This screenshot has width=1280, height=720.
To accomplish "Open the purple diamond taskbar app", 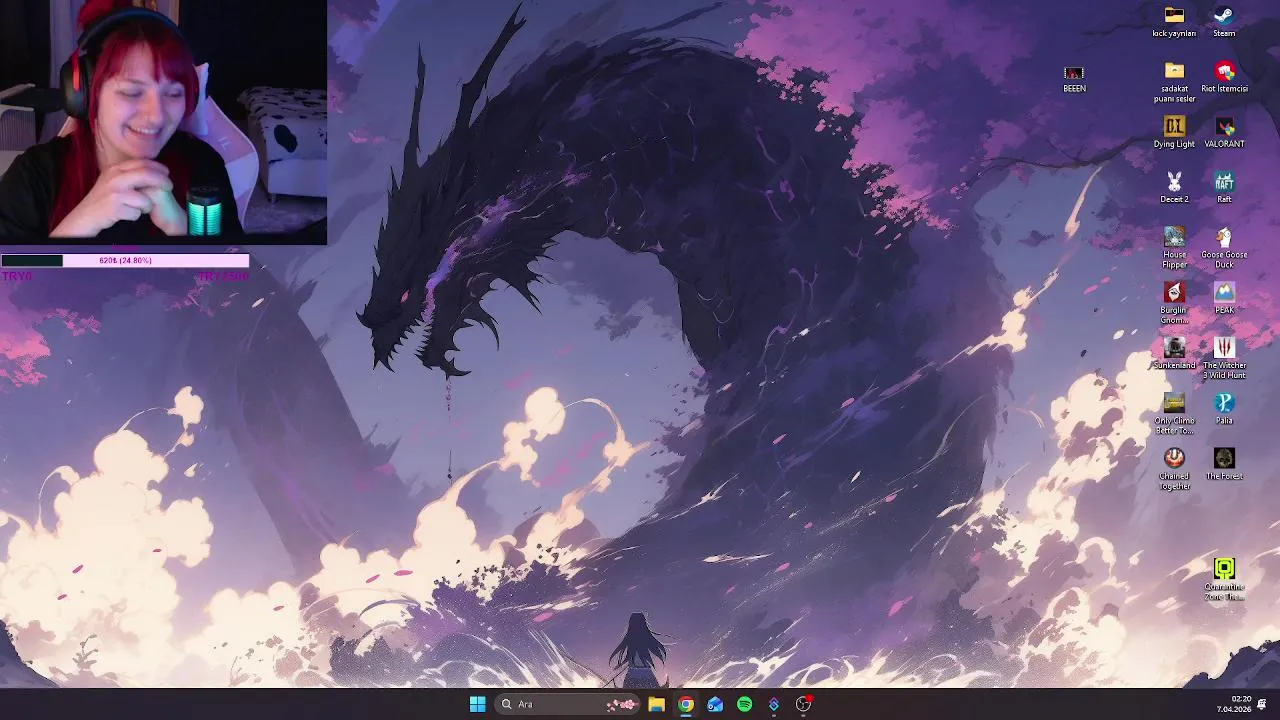I will 774,704.
